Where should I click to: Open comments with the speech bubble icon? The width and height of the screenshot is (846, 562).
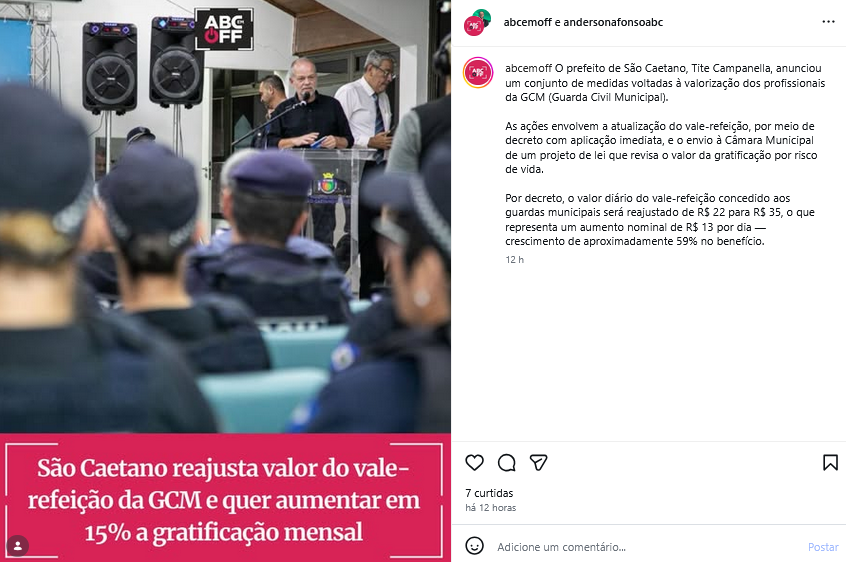(x=507, y=462)
